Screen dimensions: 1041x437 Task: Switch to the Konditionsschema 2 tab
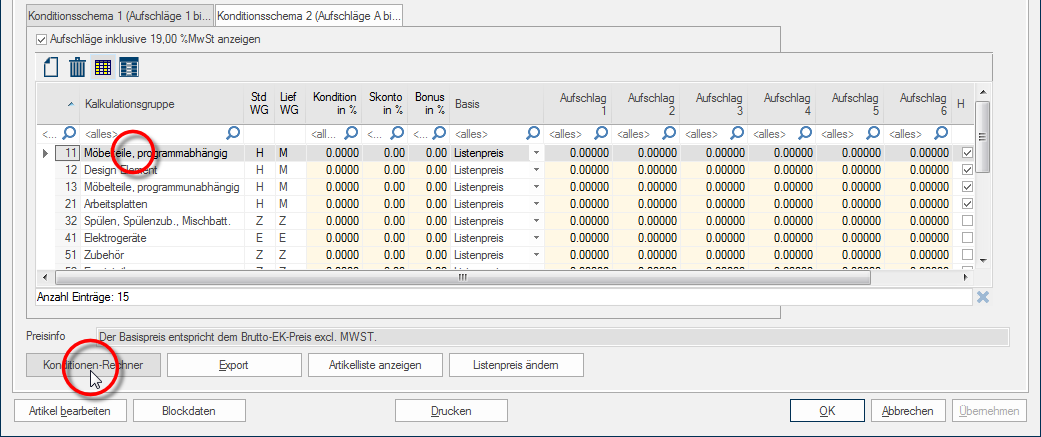pos(309,18)
